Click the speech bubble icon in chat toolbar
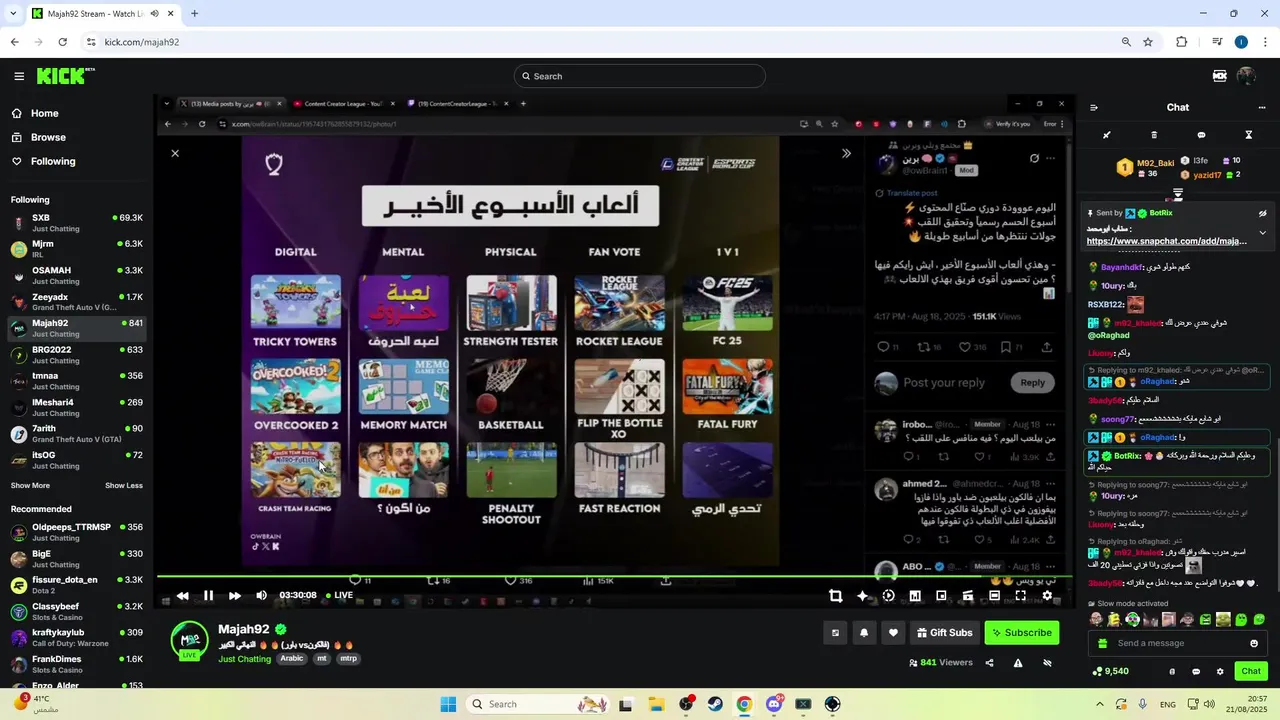This screenshot has height=720, width=1280. point(1201,135)
